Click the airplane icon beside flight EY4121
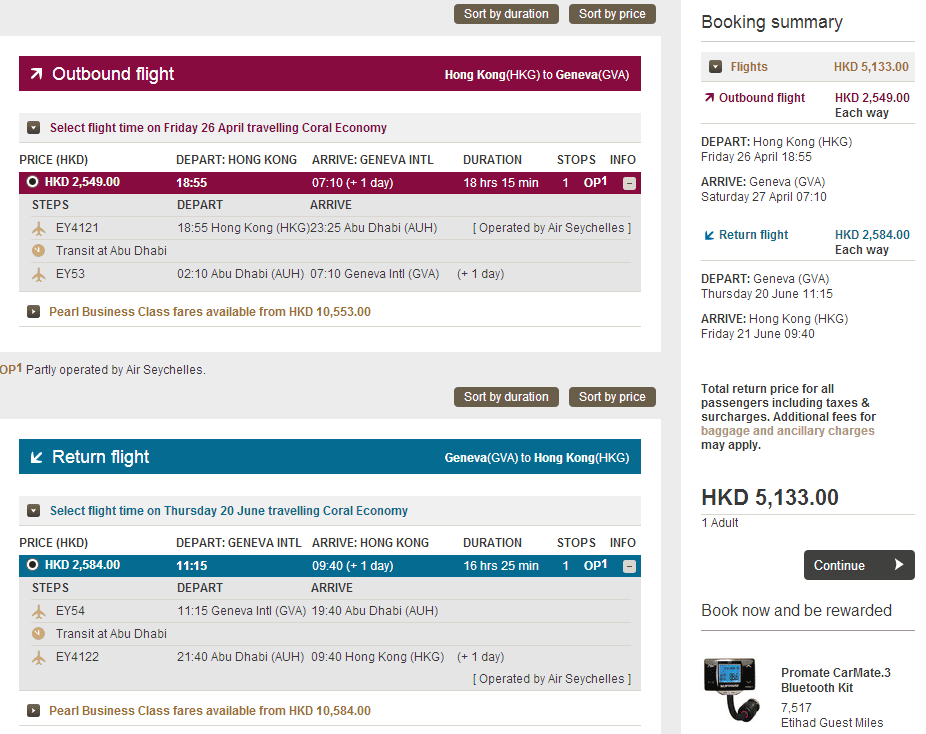The height and width of the screenshot is (734, 926). click(39, 228)
